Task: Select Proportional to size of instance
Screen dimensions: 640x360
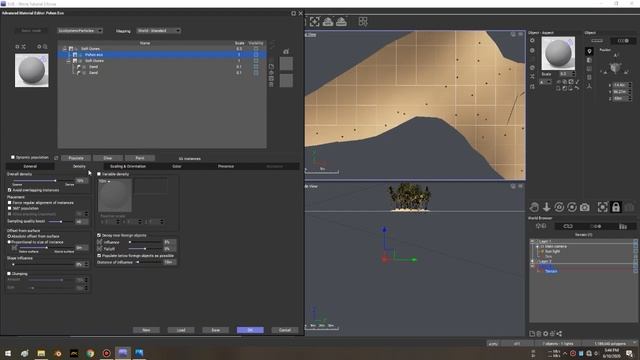Action: pos(9,242)
